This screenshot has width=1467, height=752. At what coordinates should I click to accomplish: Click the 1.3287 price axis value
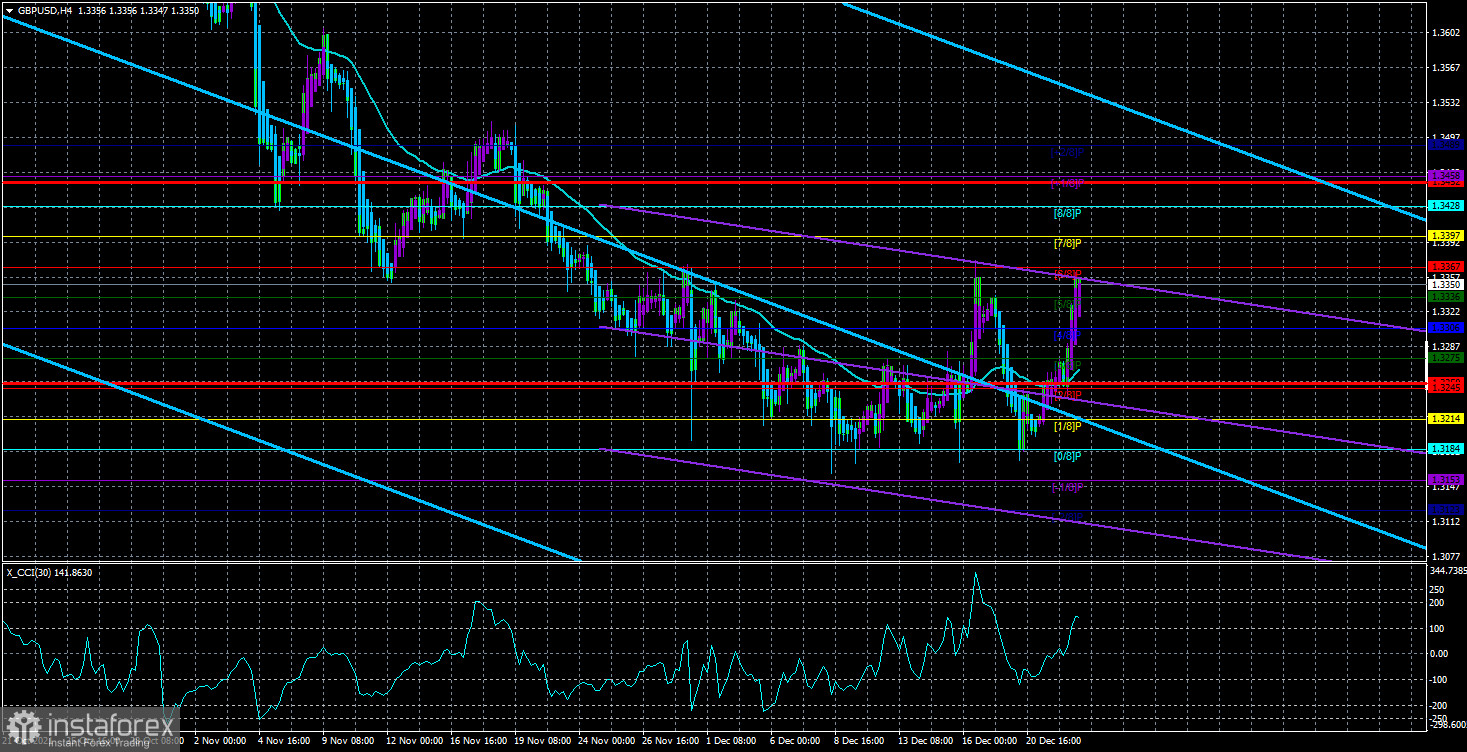click(1446, 347)
